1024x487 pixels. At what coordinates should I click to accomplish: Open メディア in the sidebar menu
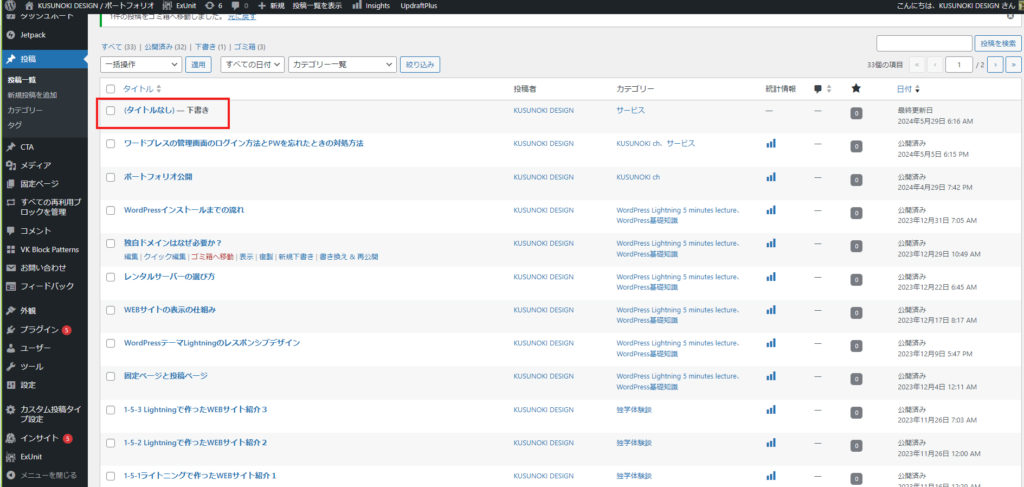point(36,165)
